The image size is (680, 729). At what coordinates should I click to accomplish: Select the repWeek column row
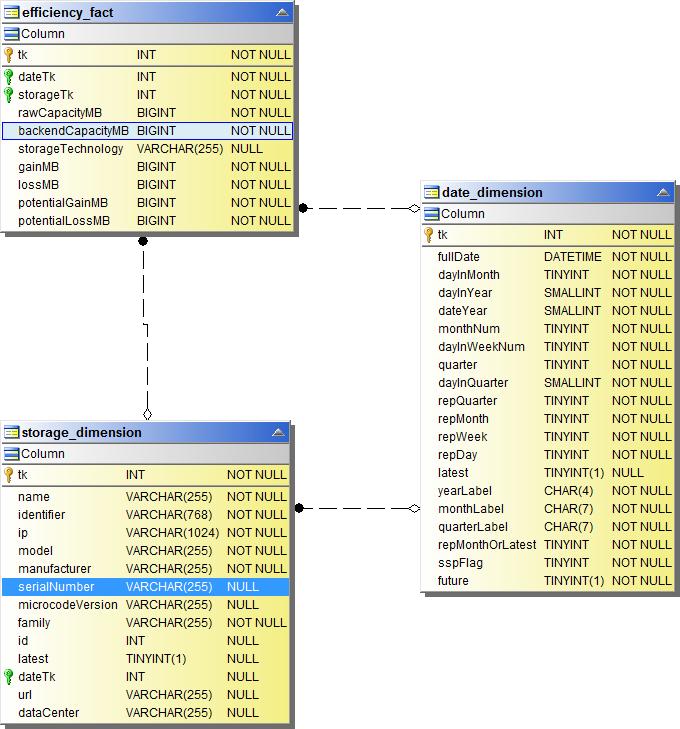click(548, 437)
